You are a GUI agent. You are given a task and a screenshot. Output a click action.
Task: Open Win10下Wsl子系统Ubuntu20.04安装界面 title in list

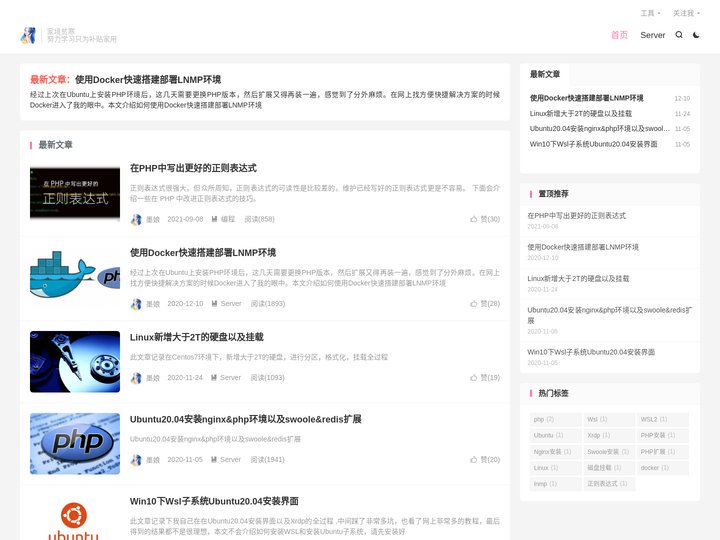click(214, 501)
